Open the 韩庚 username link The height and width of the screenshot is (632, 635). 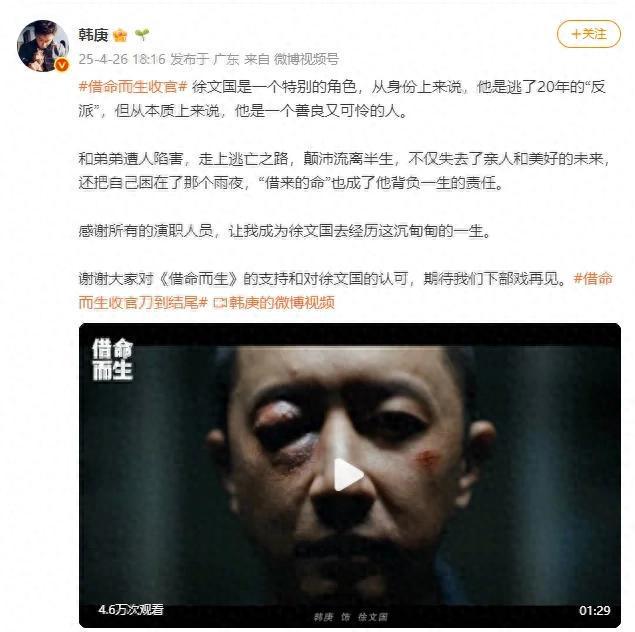93,35
